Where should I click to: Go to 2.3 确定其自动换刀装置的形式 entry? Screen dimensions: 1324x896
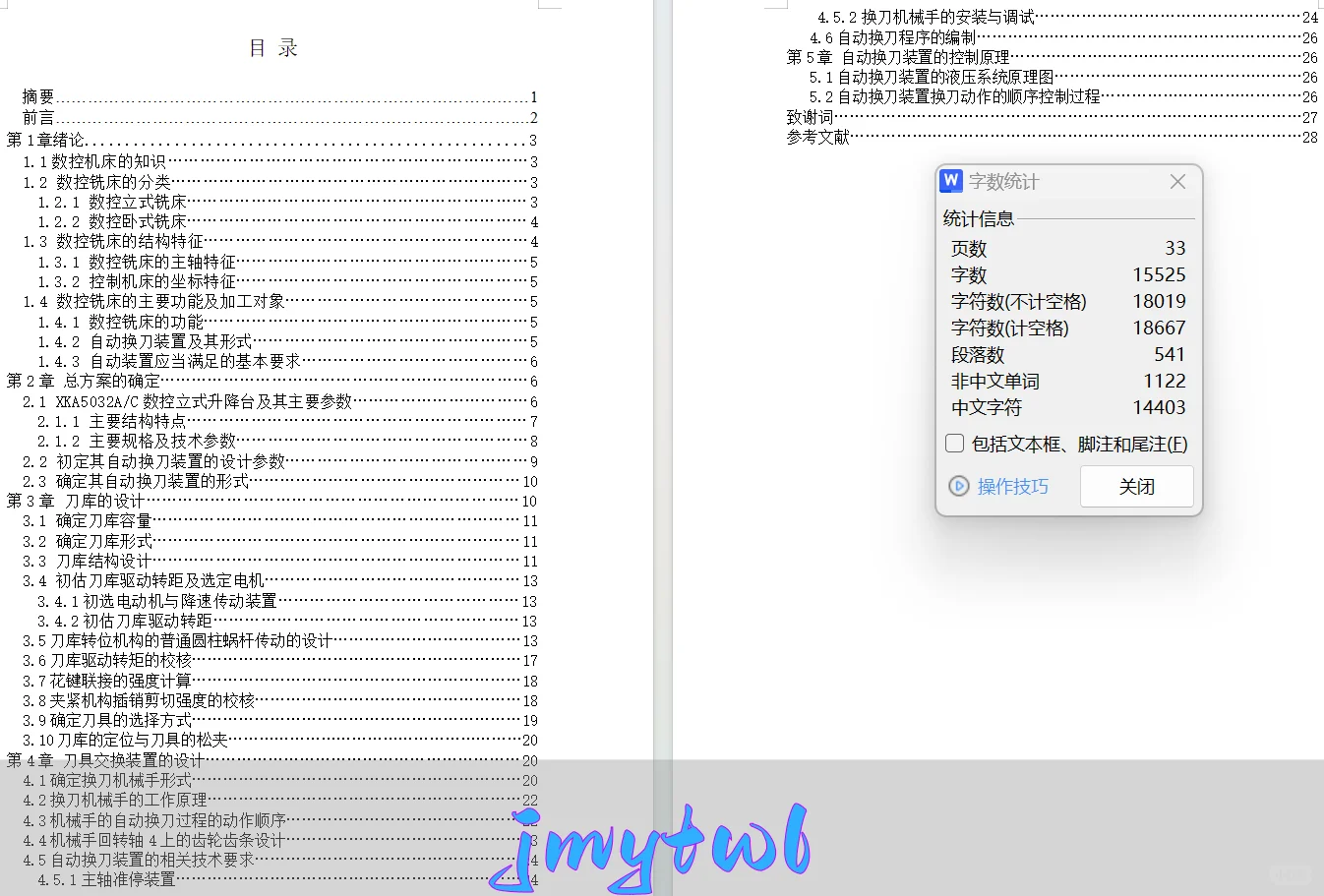click(280, 481)
